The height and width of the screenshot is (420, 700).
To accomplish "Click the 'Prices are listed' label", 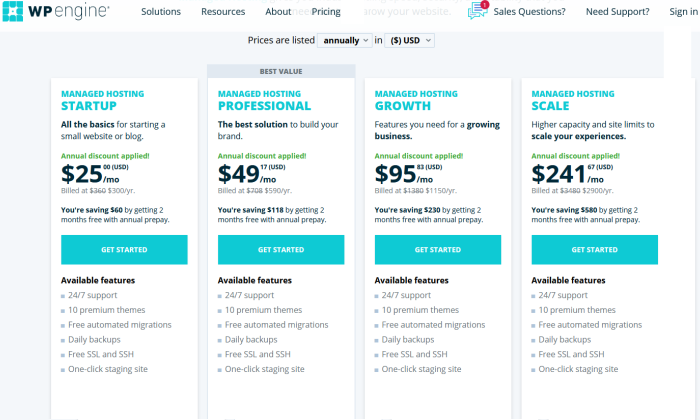I will pyautogui.click(x=281, y=40).
